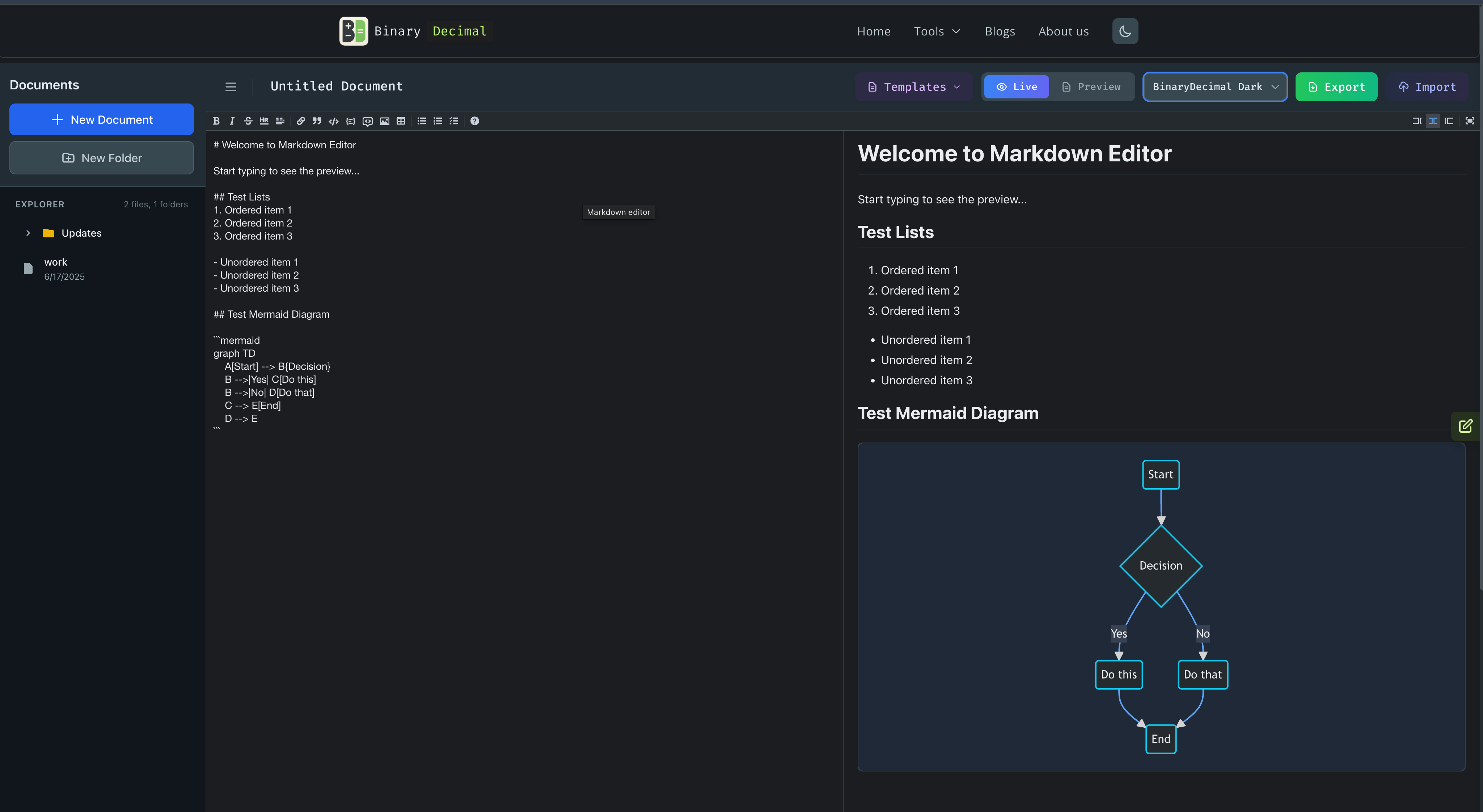Apply italic formatting from the toolbar
The image size is (1483, 812).
pyautogui.click(x=232, y=121)
